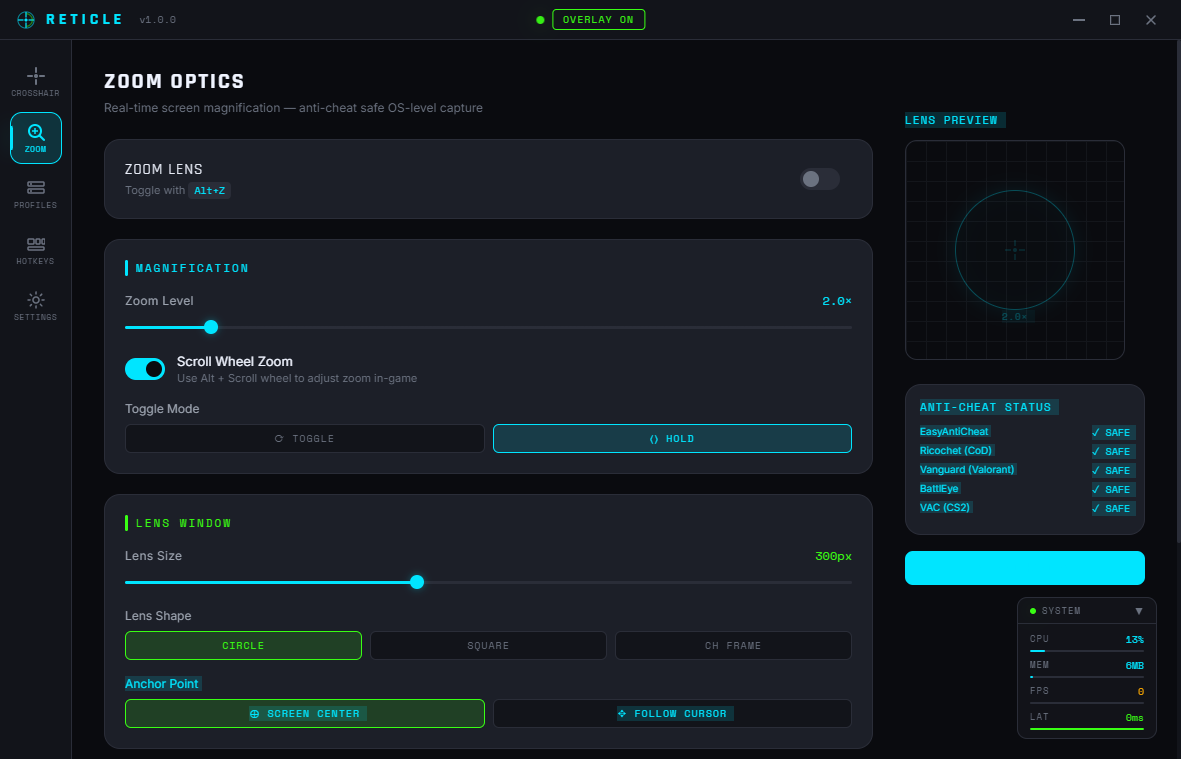Open the Crosshair section in sidebar
1181x759 pixels.
point(35,82)
